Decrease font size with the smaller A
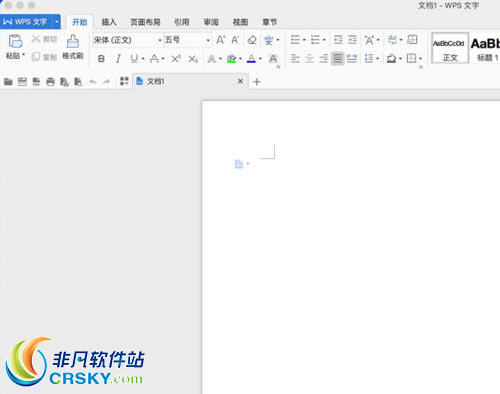 (x=235, y=40)
